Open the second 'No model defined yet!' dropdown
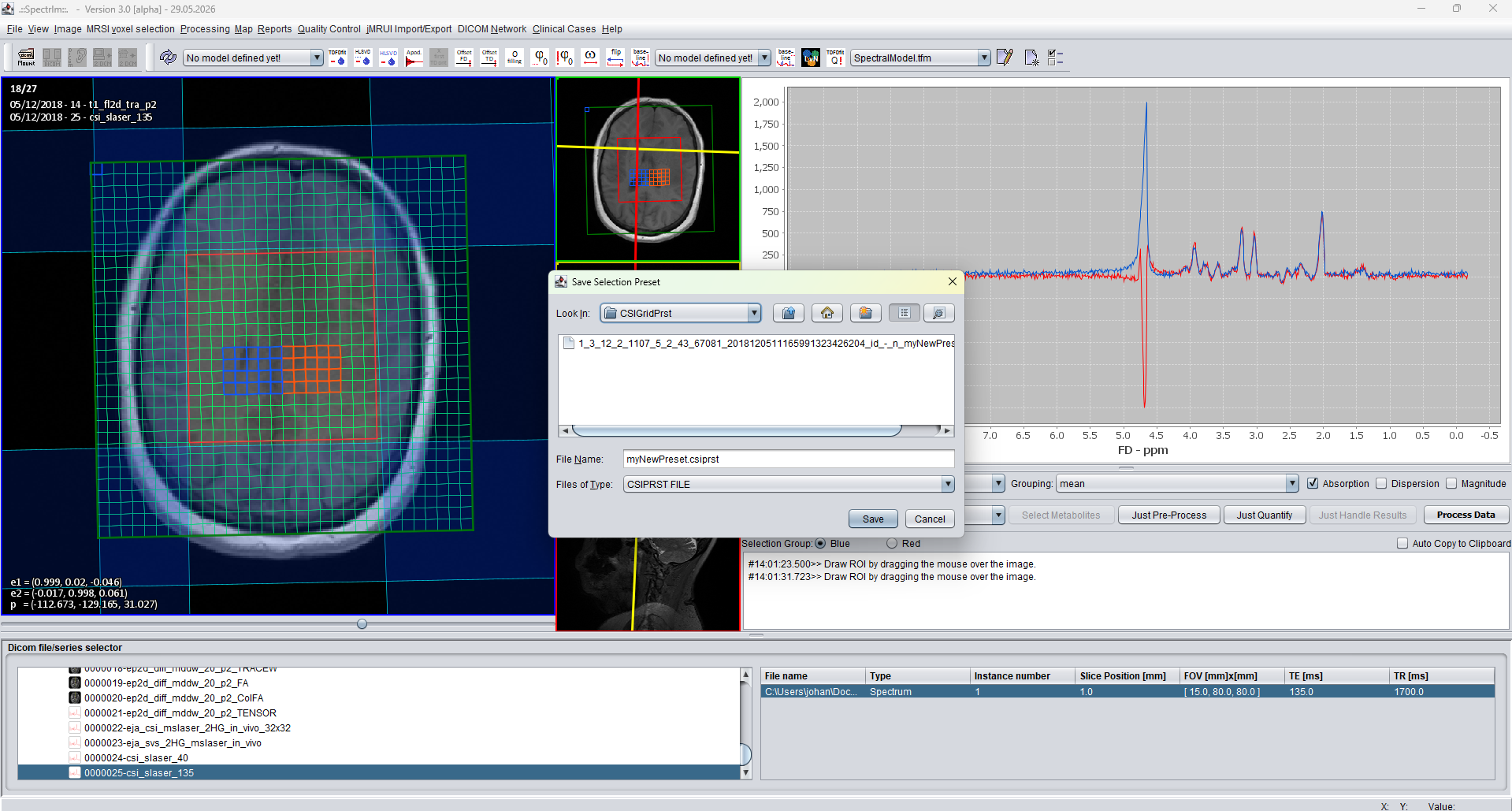Image resolution: width=1512 pixels, height=811 pixels. (712, 58)
